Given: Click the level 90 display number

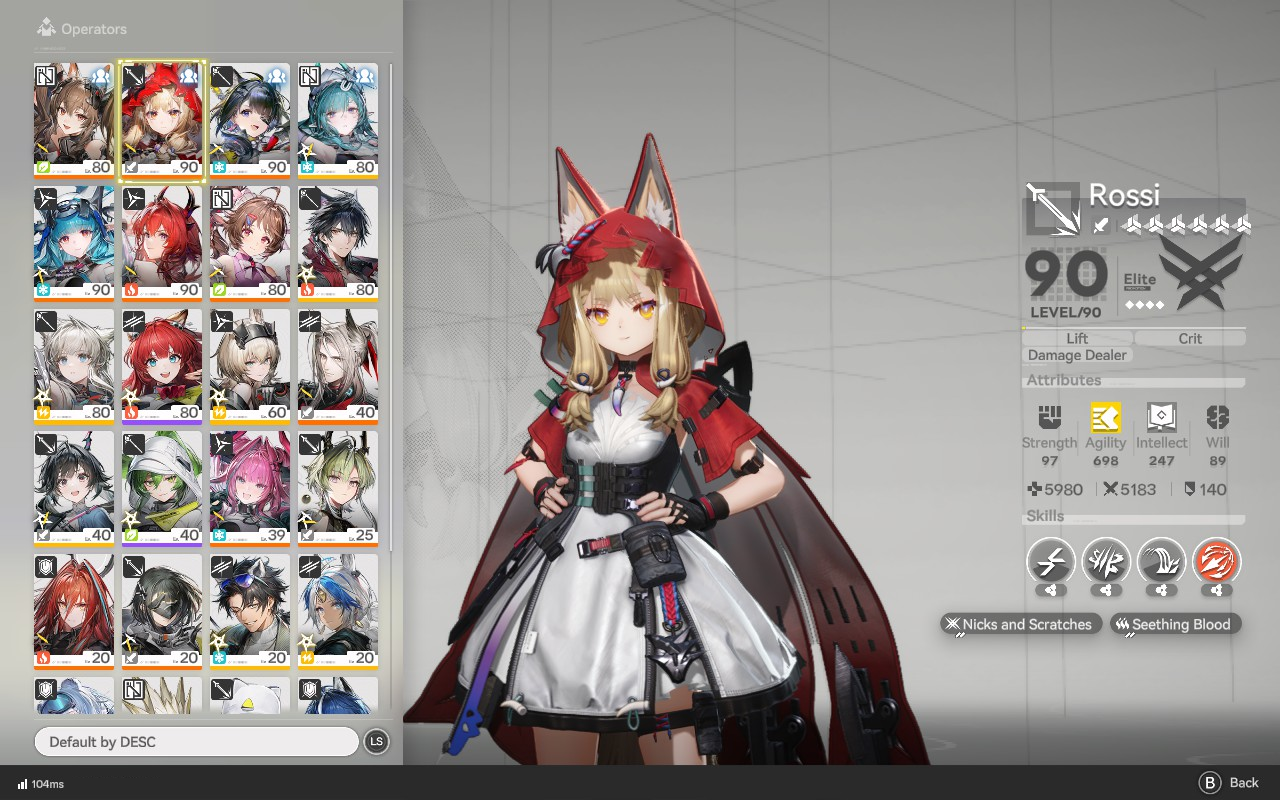Looking at the screenshot, I should click(x=1066, y=274).
